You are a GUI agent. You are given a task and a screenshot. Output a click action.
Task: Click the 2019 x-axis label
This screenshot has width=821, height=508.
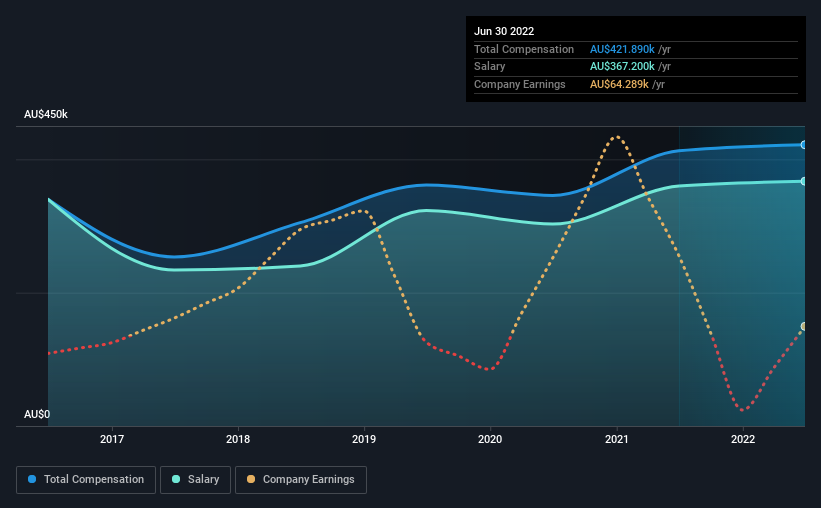(x=364, y=439)
